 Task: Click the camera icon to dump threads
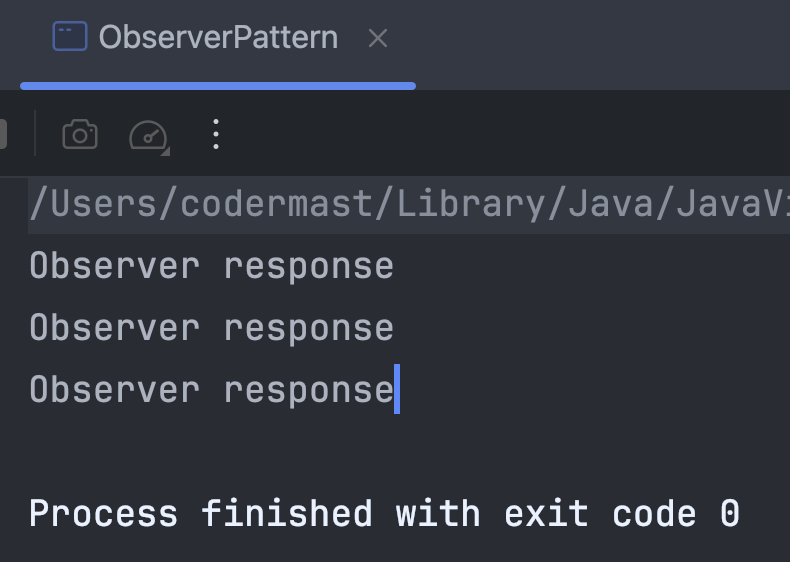click(x=80, y=134)
